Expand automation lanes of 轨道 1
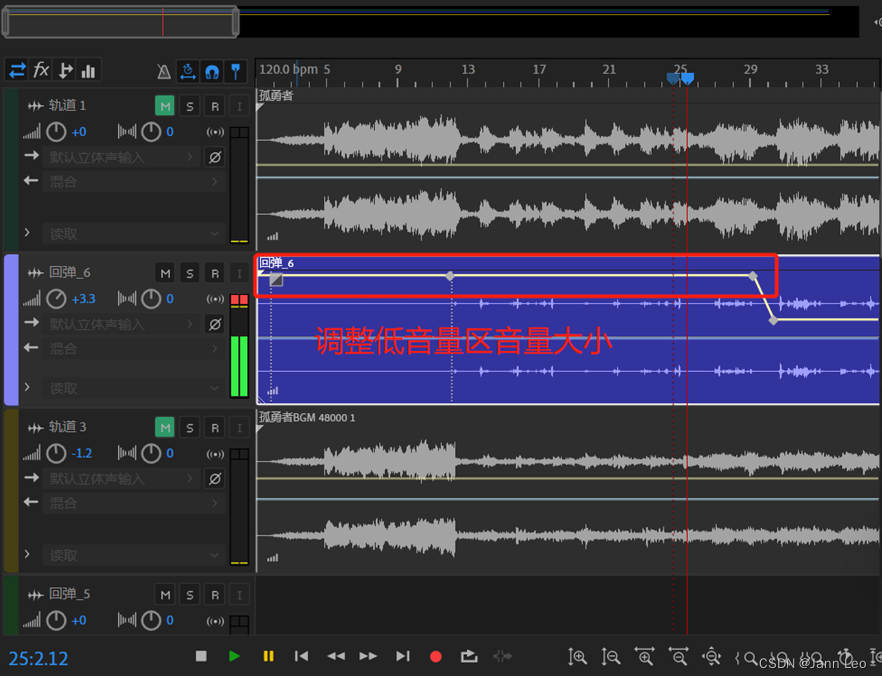882x679 pixels. pyautogui.click(x=27, y=232)
